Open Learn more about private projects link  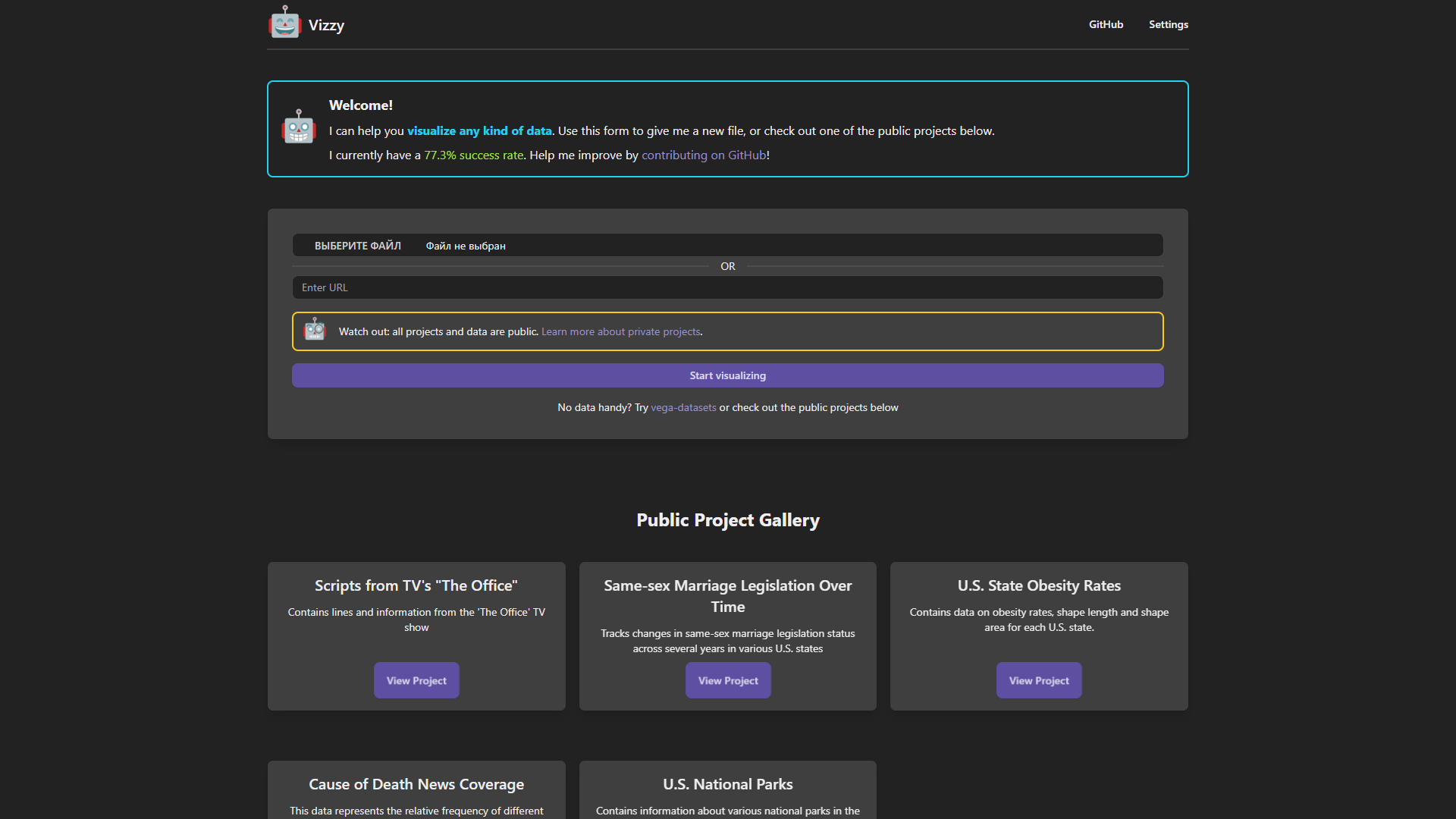[x=620, y=331]
